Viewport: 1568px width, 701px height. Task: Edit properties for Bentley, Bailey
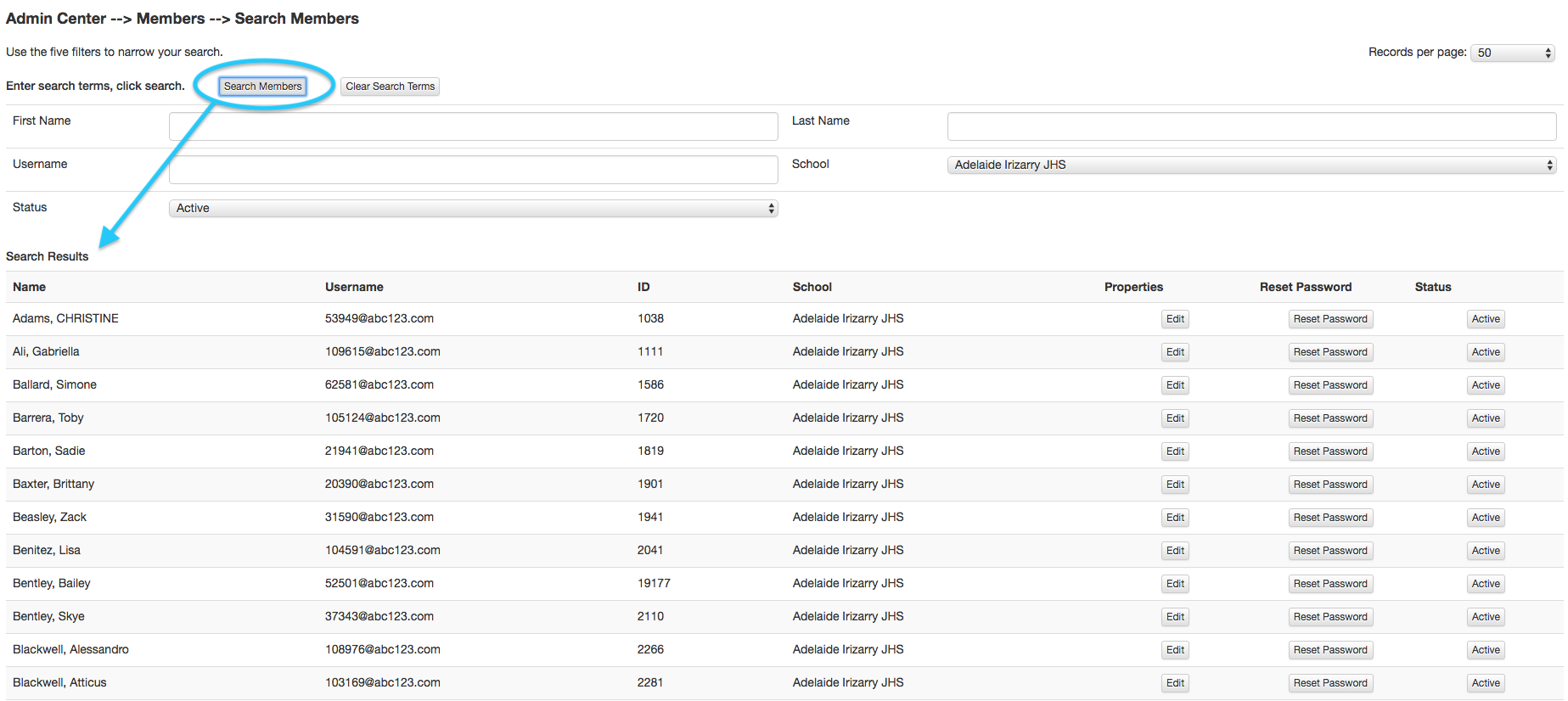tap(1175, 584)
